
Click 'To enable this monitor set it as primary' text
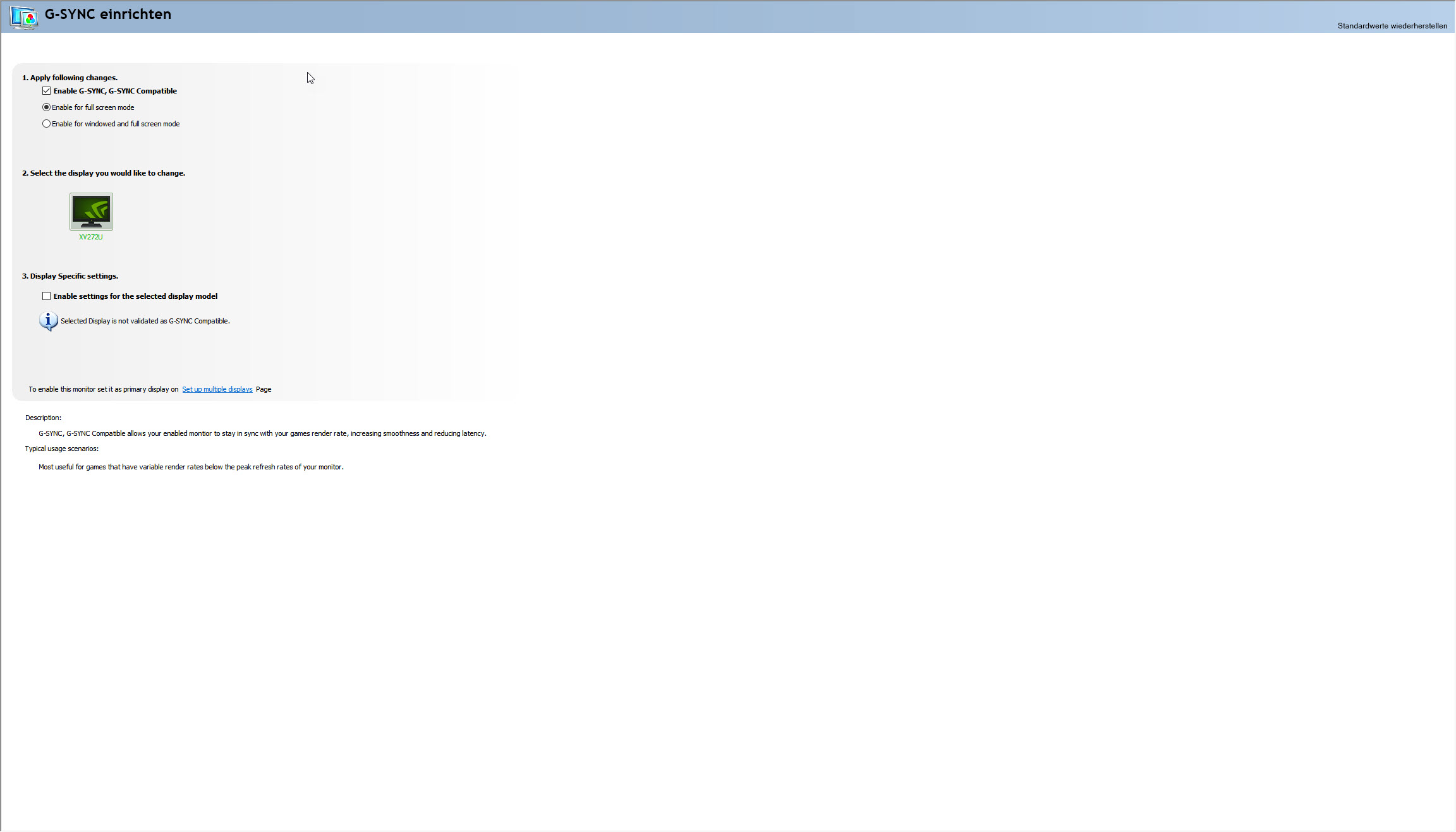point(104,389)
